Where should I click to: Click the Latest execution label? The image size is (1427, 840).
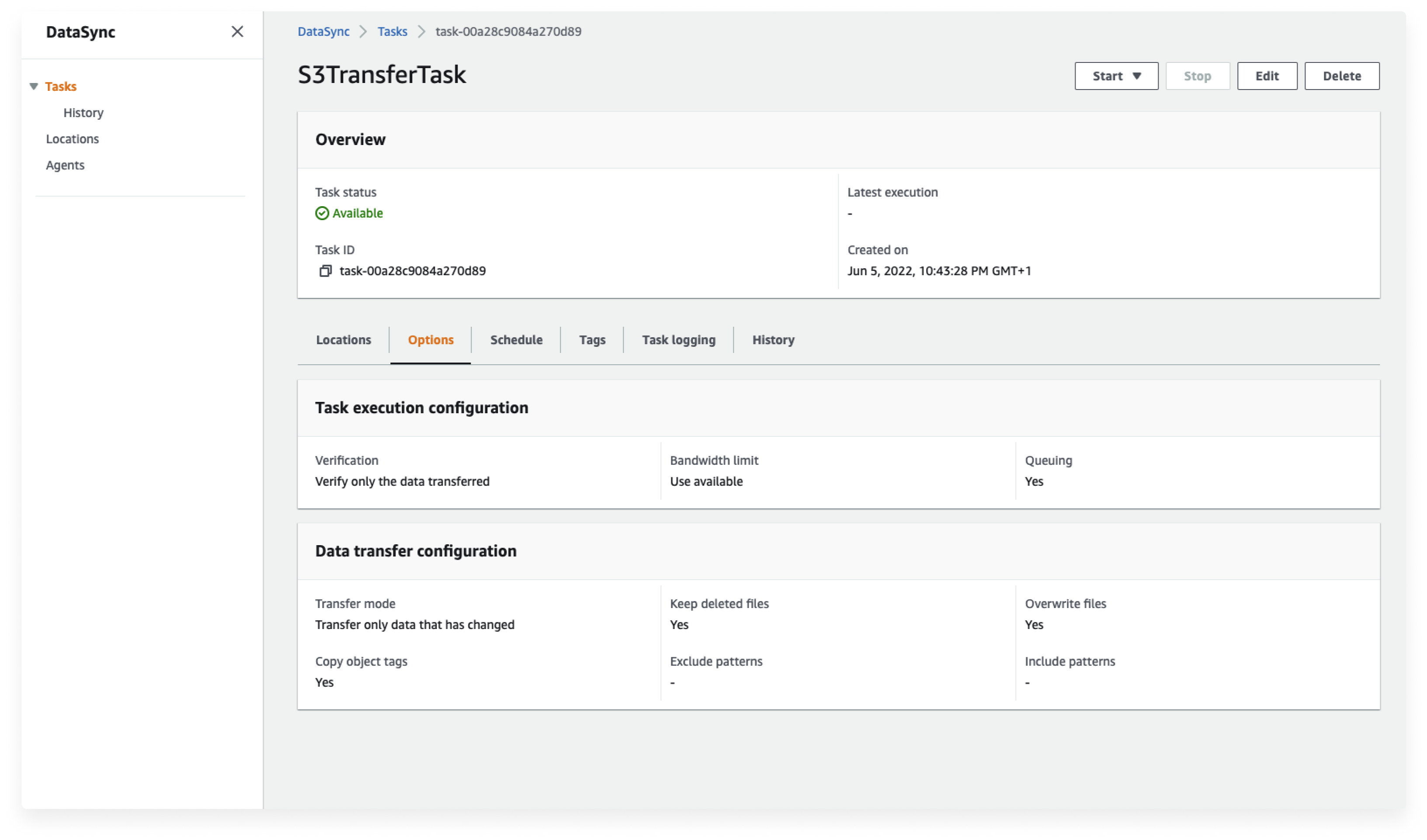(x=892, y=193)
